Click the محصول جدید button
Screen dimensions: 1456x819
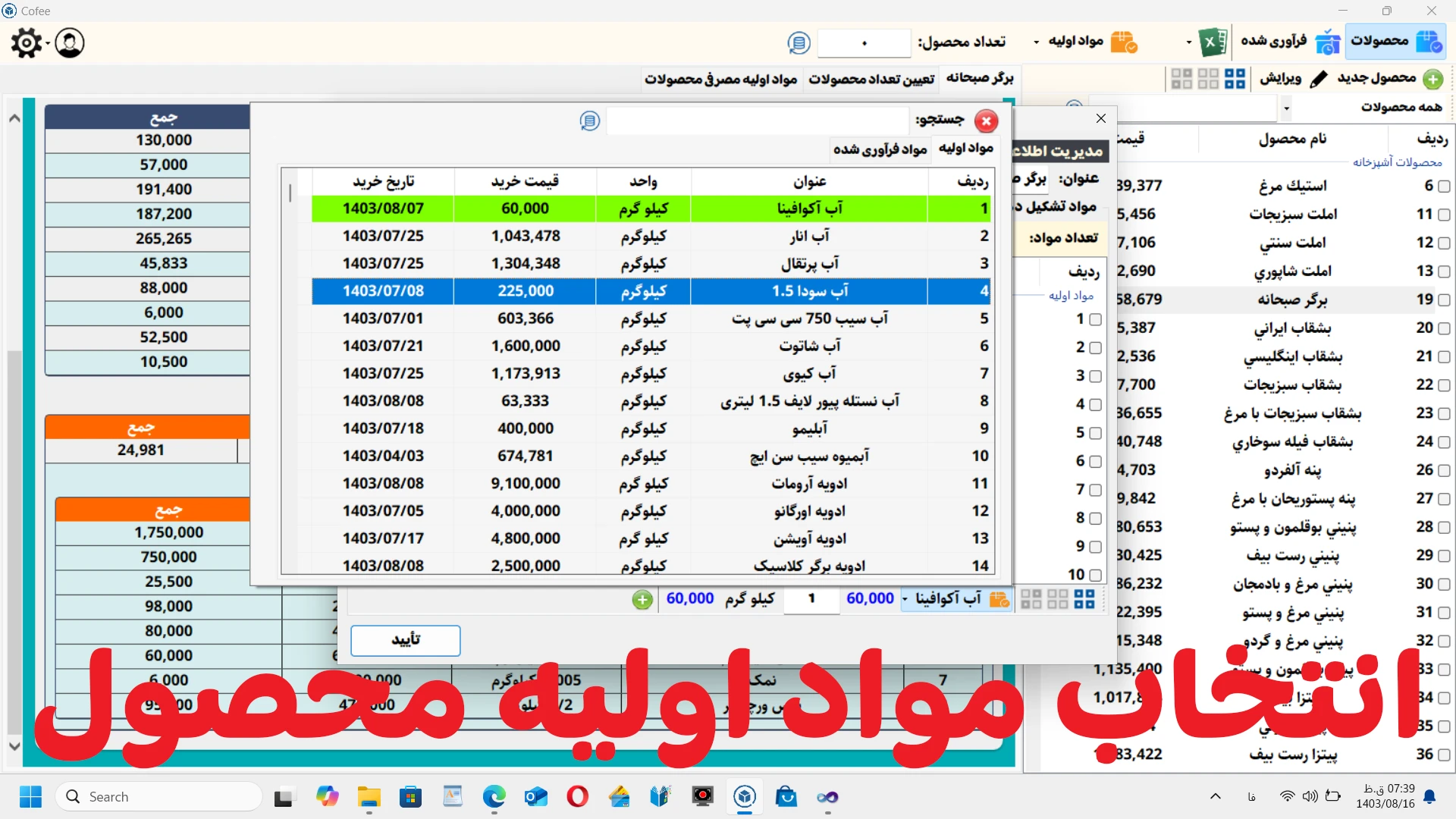click(1390, 78)
